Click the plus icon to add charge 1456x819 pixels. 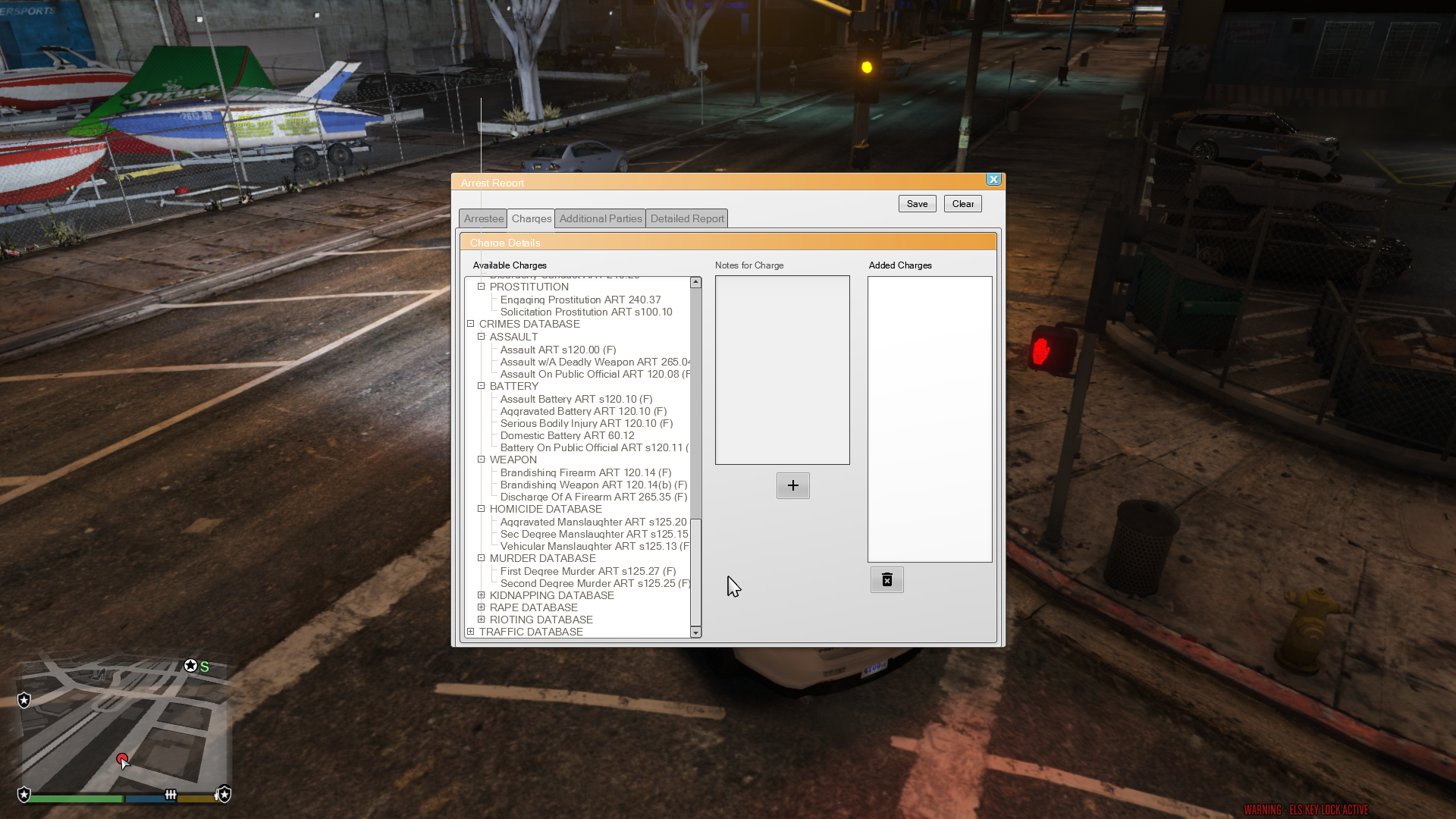[792, 485]
